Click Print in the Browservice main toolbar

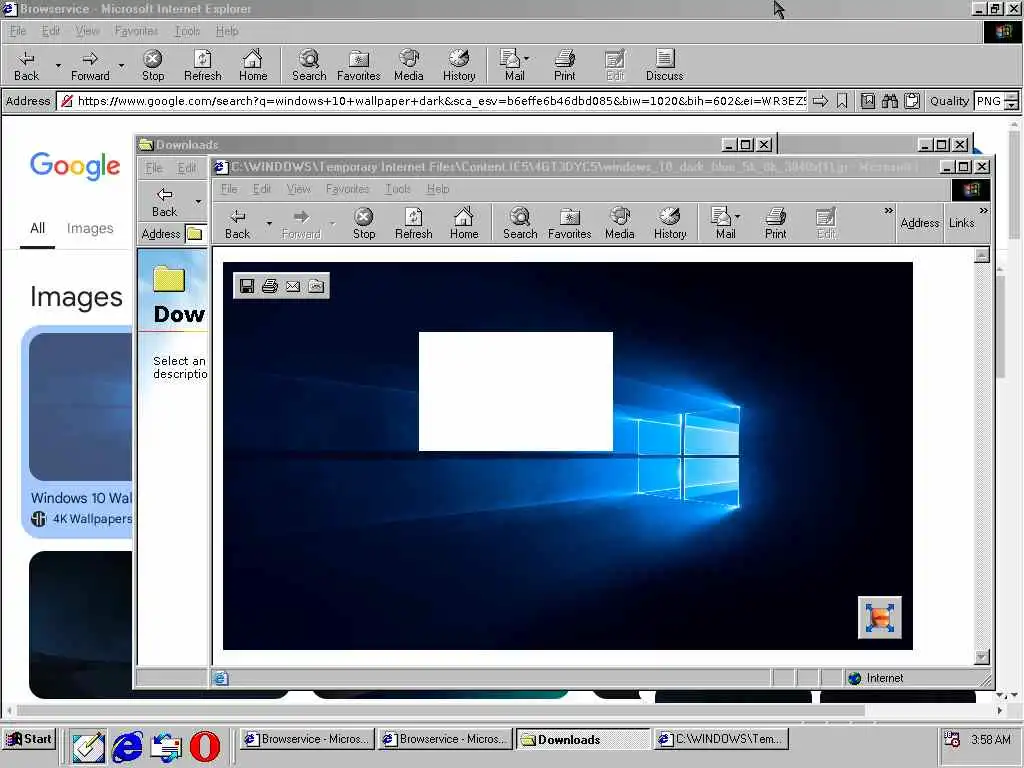(565, 66)
